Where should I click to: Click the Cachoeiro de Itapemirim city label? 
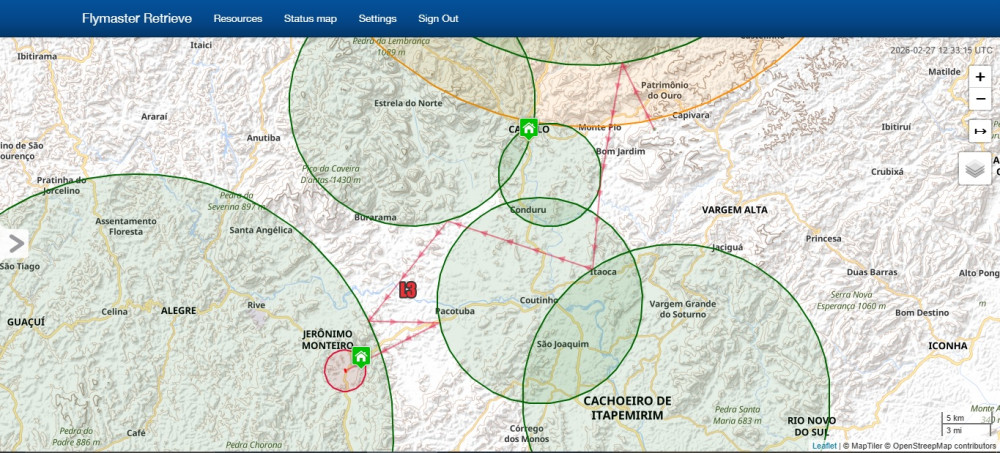tap(627, 407)
